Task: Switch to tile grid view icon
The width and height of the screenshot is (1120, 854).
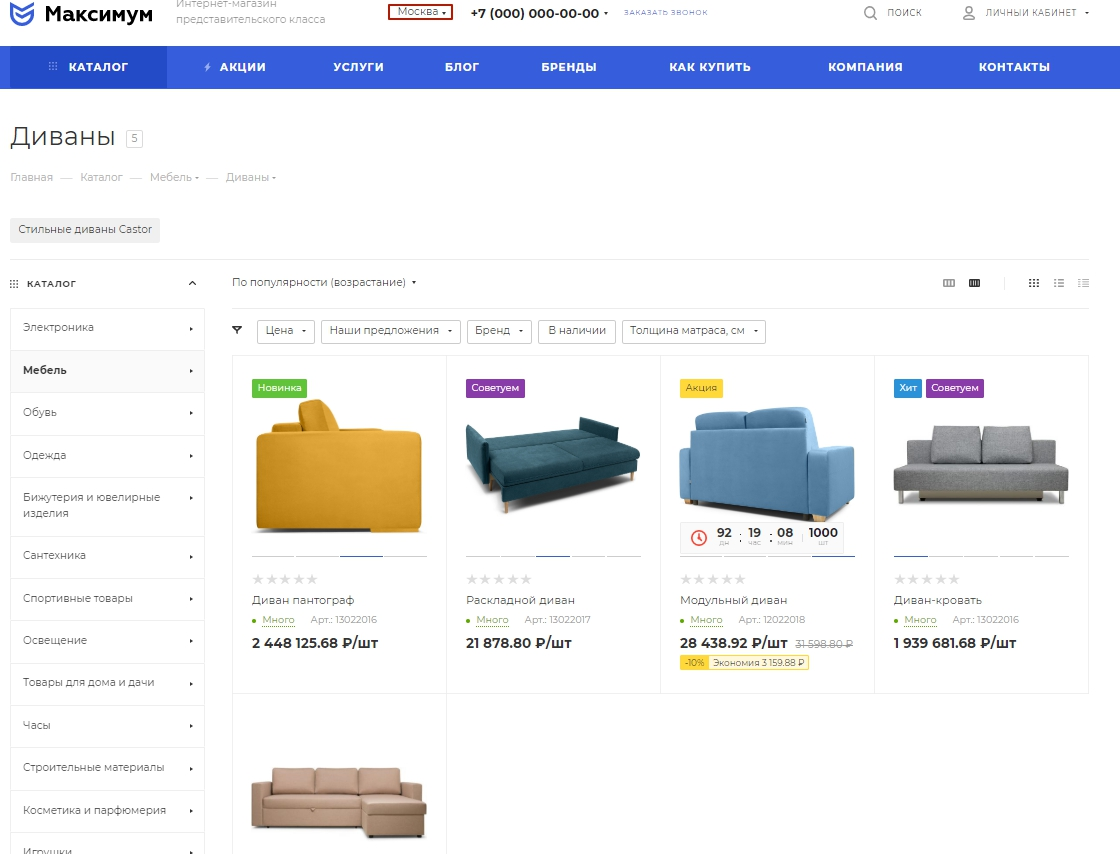Action: (x=1034, y=283)
